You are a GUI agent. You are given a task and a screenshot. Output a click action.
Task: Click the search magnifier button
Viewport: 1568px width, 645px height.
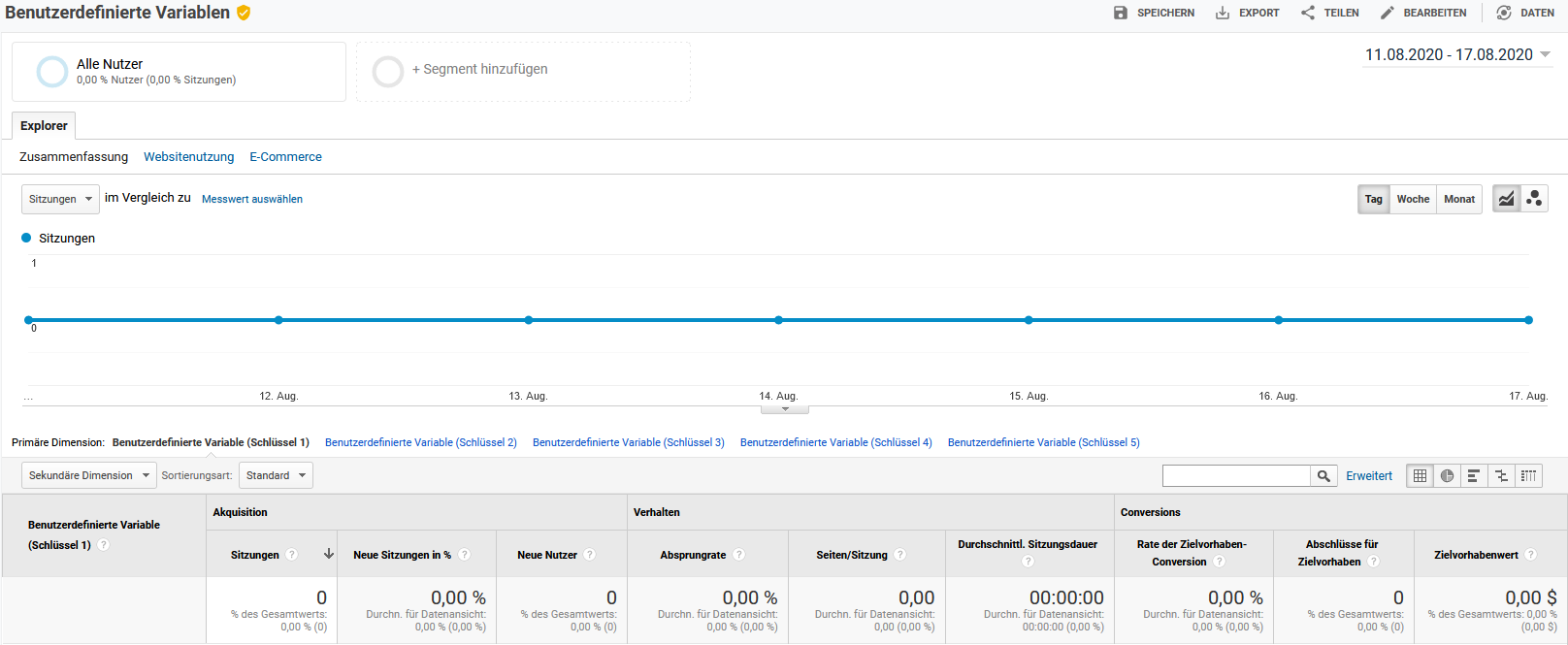(1323, 475)
